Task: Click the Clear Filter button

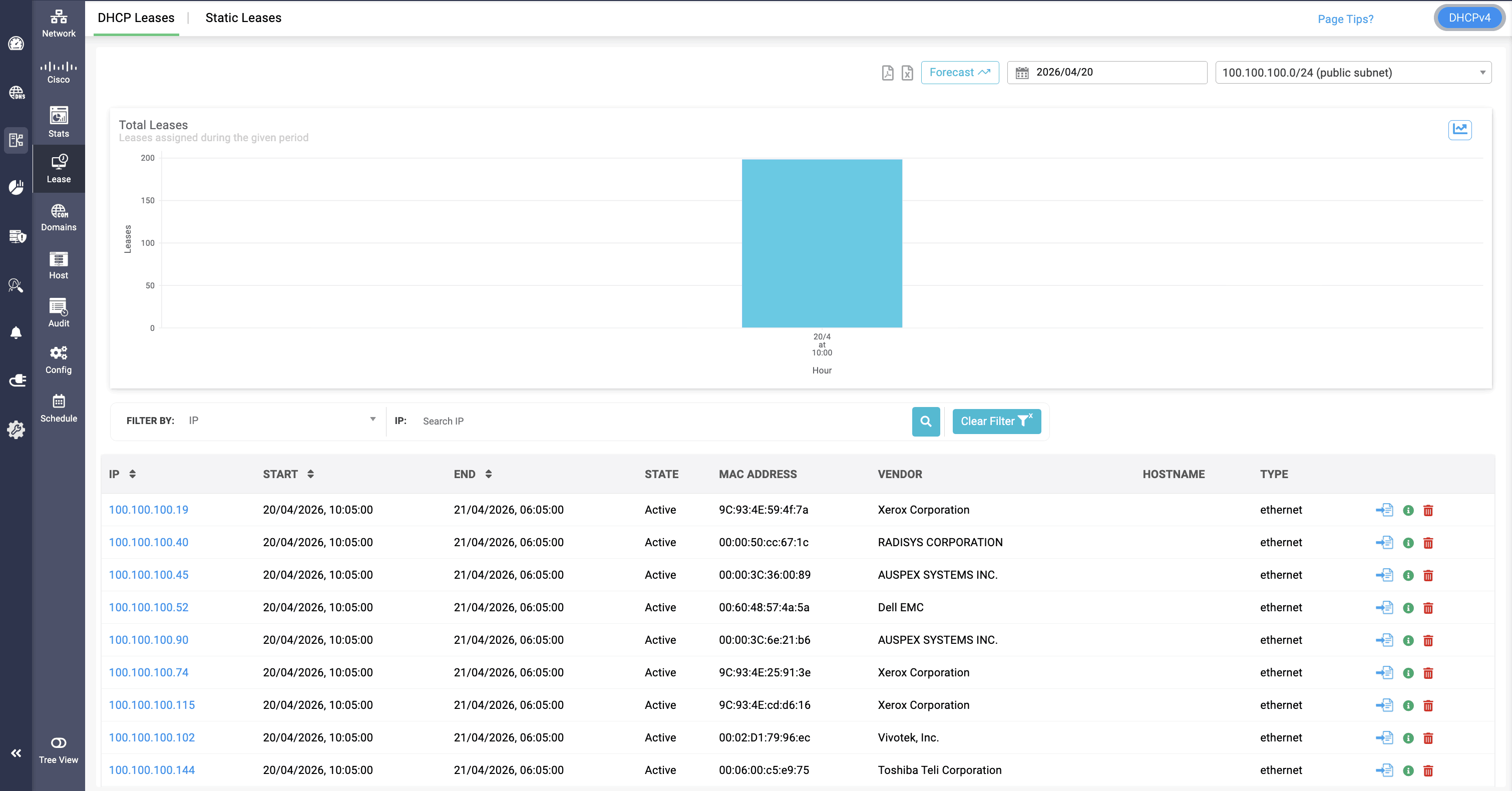Action: click(x=996, y=422)
